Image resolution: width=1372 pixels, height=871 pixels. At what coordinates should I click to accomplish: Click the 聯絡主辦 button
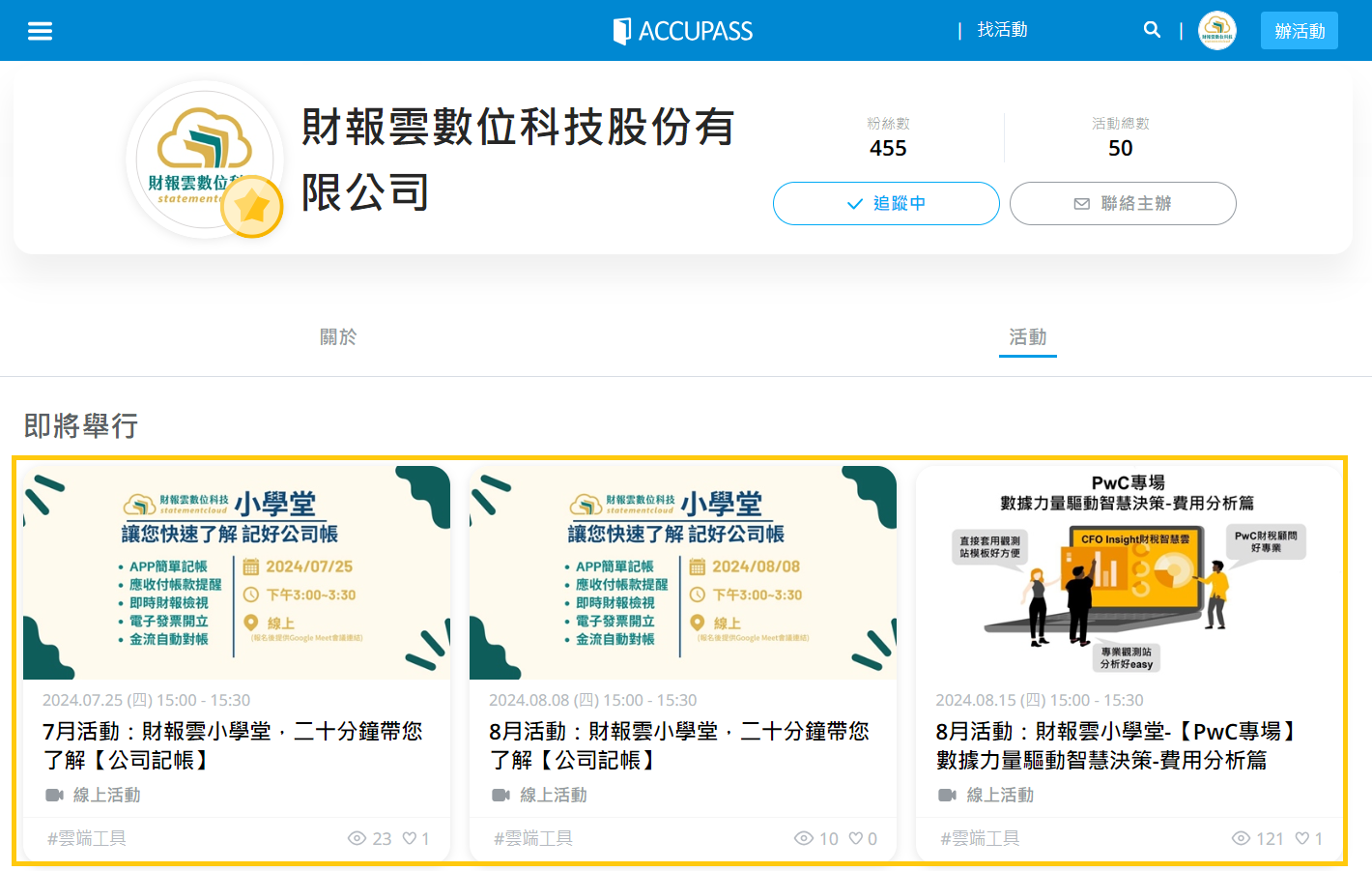(x=1123, y=203)
